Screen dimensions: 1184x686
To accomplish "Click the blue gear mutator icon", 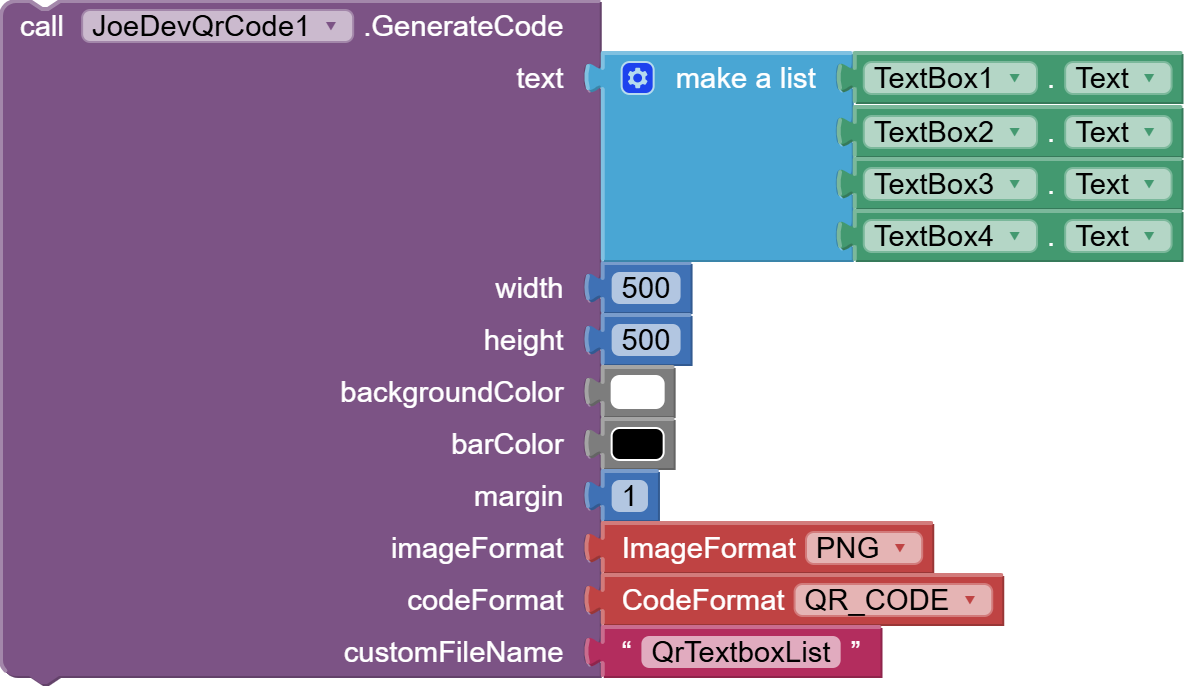I will pyautogui.click(x=637, y=78).
